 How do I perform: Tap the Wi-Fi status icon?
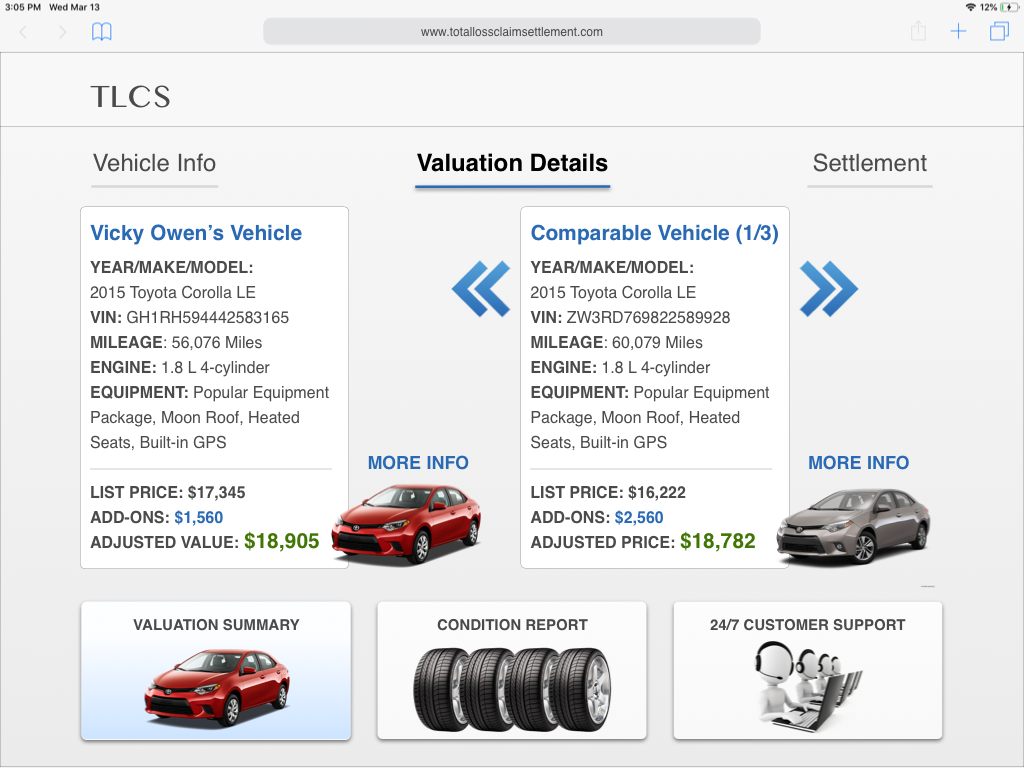(970, 7)
